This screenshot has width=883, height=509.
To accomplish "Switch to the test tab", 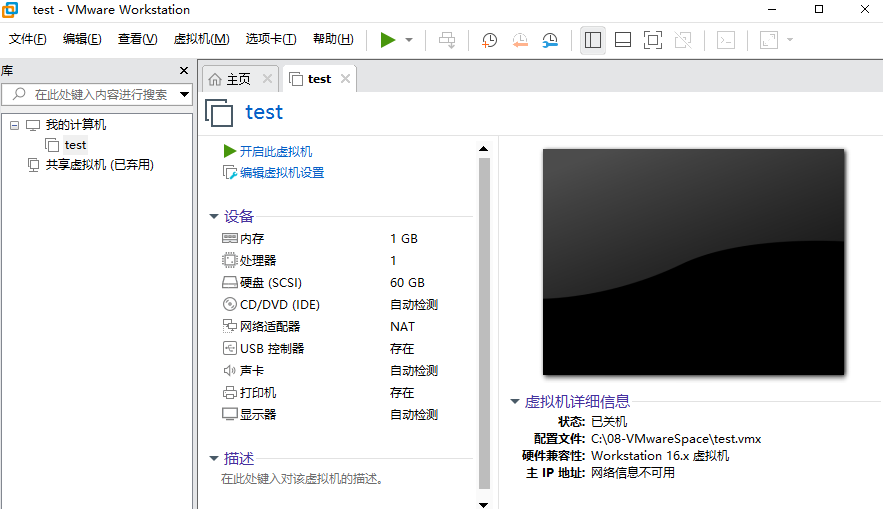I will pyautogui.click(x=319, y=79).
